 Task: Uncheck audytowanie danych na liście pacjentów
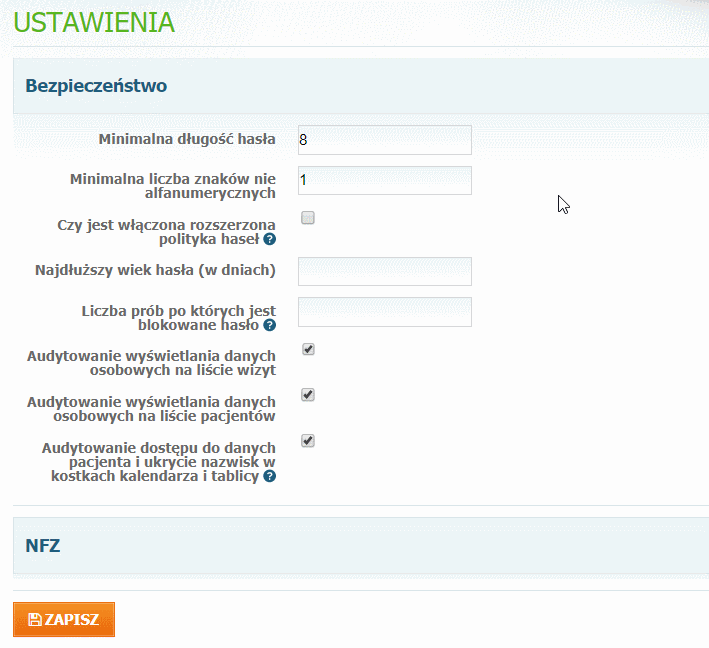[x=308, y=395]
